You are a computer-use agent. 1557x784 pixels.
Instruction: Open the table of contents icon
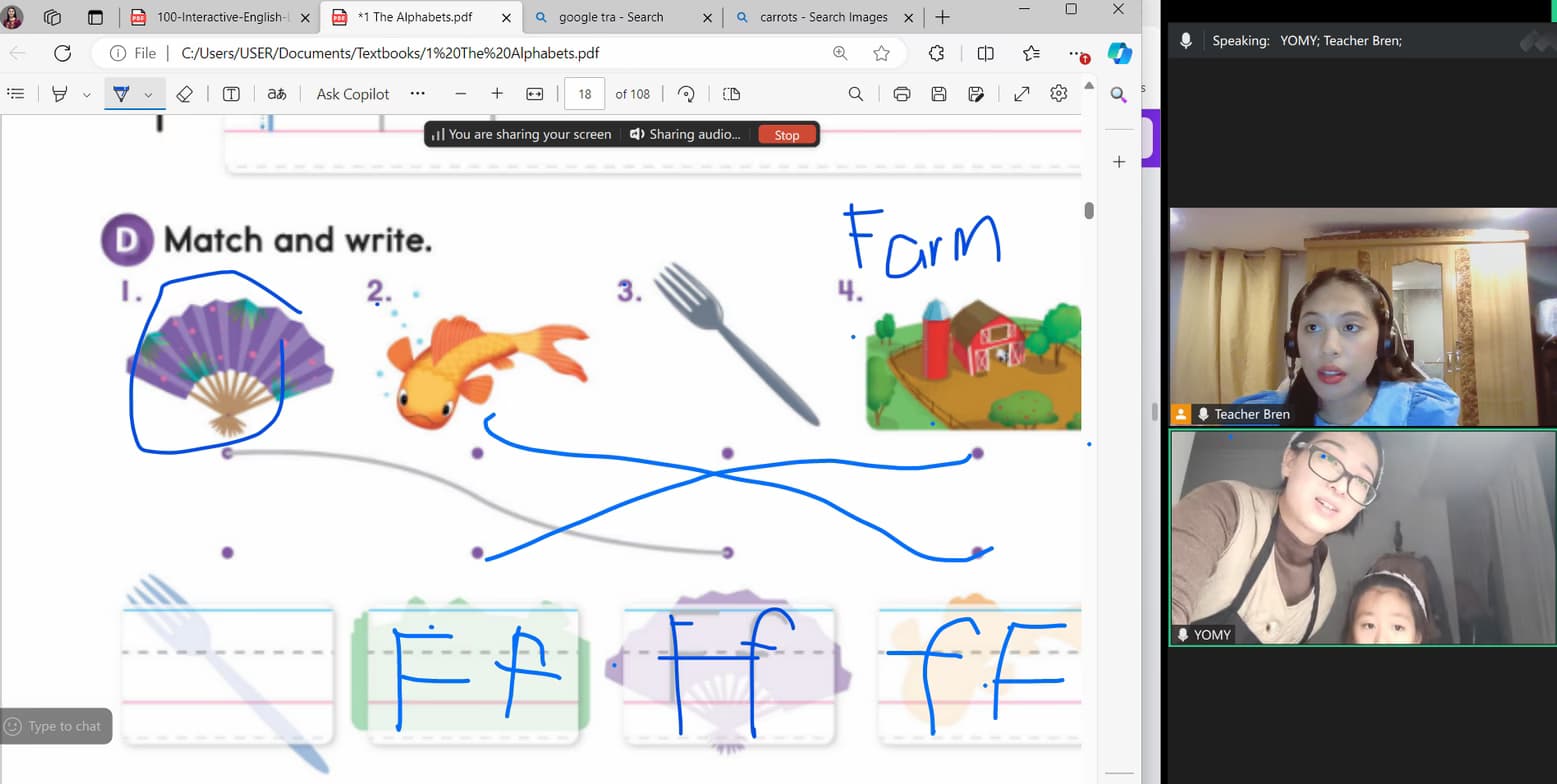[15, 94]
